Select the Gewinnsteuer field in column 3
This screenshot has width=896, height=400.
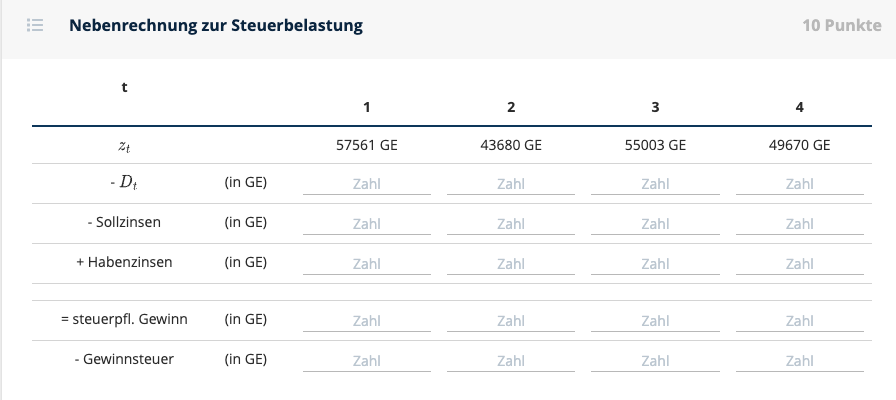655,361
